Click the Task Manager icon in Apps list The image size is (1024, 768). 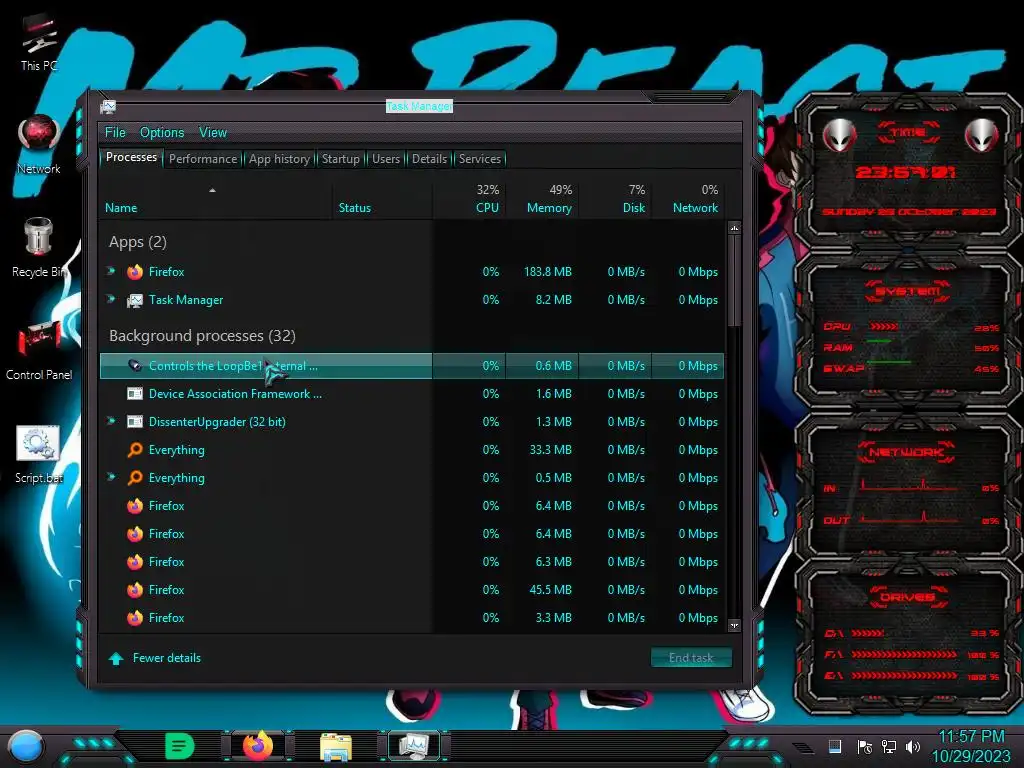pyautogui.click(x=135, y=300)
